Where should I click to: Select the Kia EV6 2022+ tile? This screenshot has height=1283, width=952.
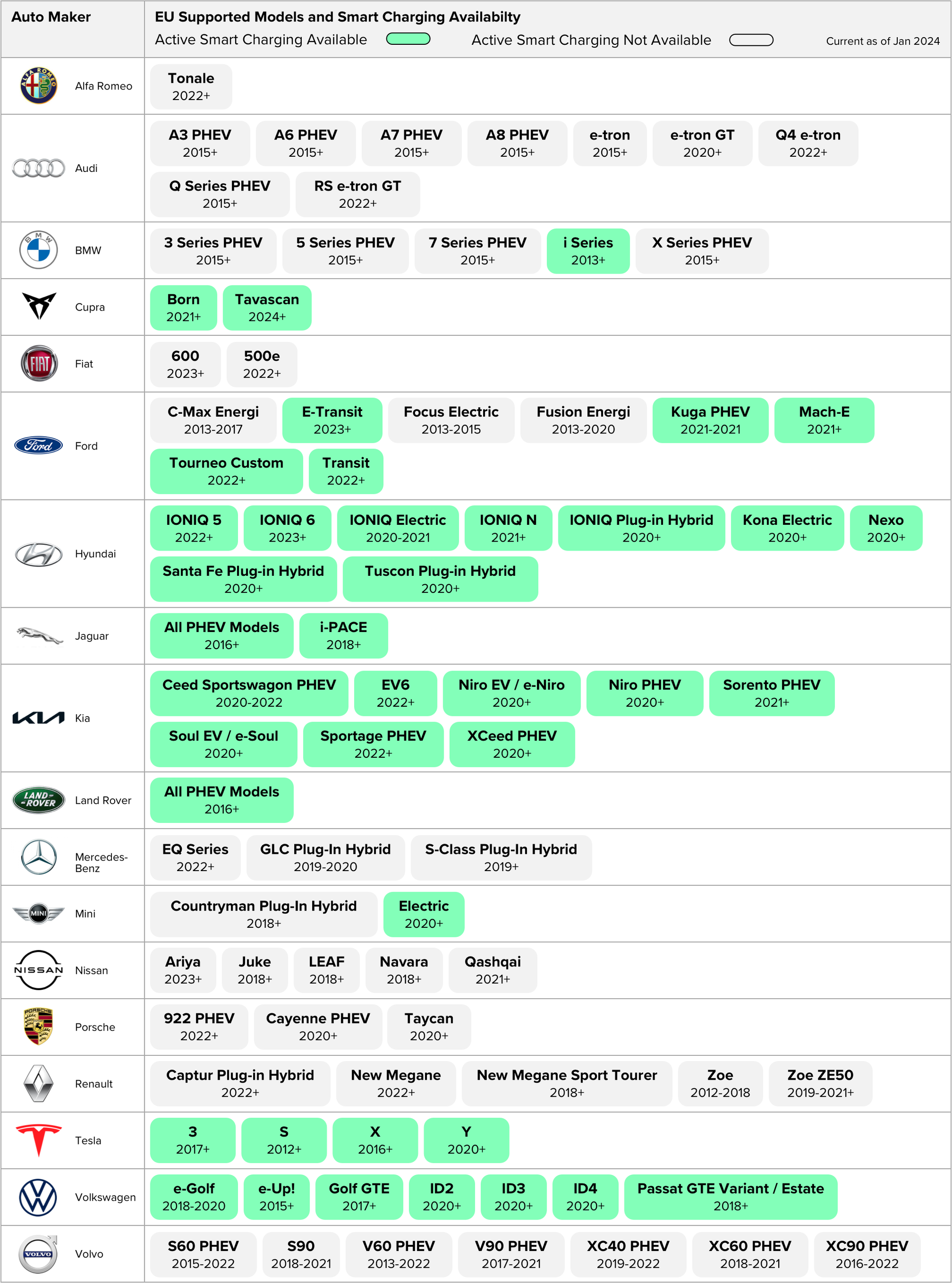[396, 693]
